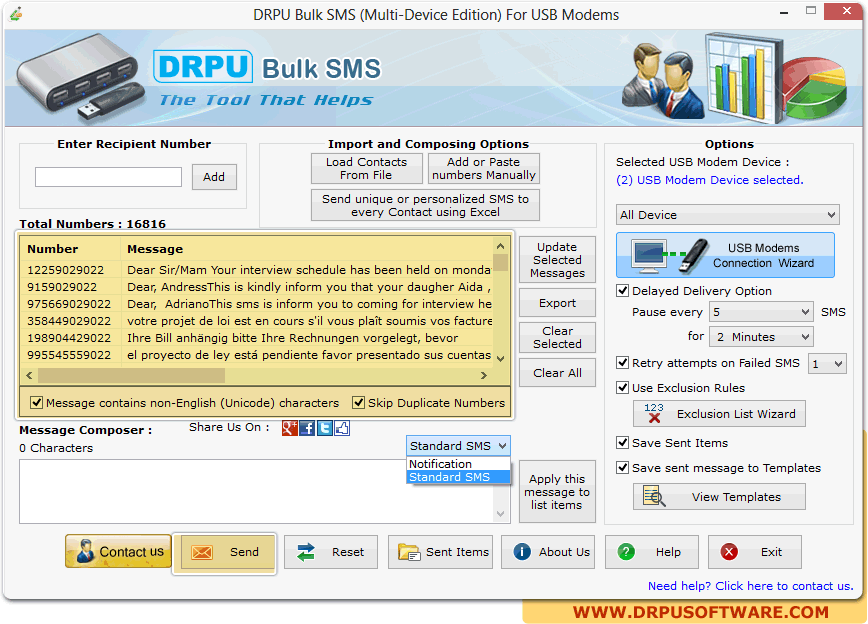Viewport: 868px width, 624px height.
Task: Select the row with number 198904429022
Action: tap(257, 338)
